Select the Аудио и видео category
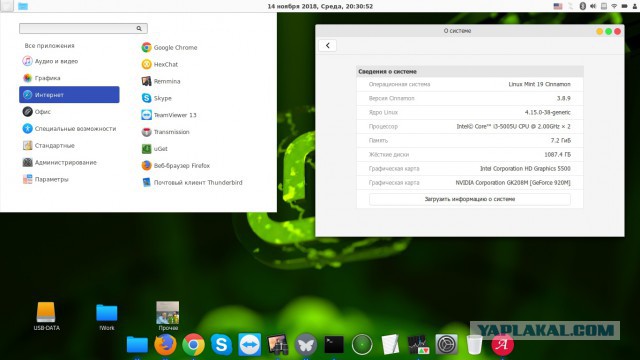Screen dimensions: 640x360 point(50,61)
